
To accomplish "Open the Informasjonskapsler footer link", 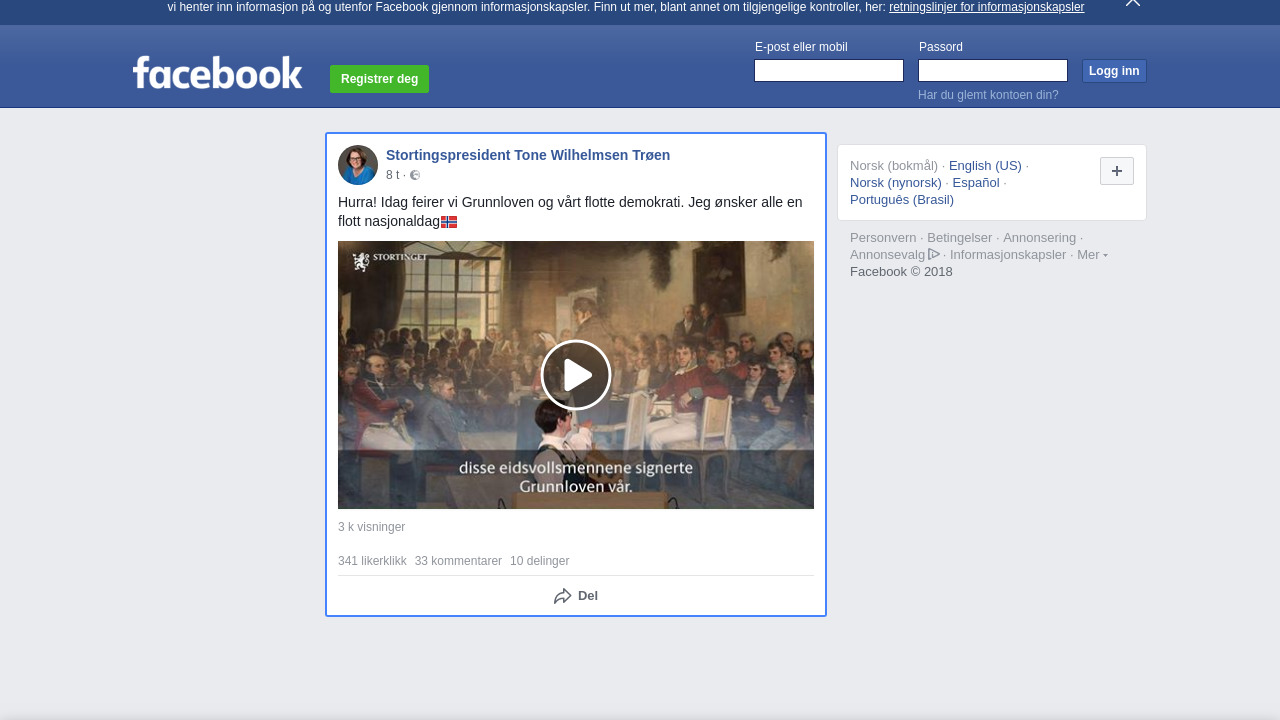I will pyautogui.click(x=1008, y=255).
